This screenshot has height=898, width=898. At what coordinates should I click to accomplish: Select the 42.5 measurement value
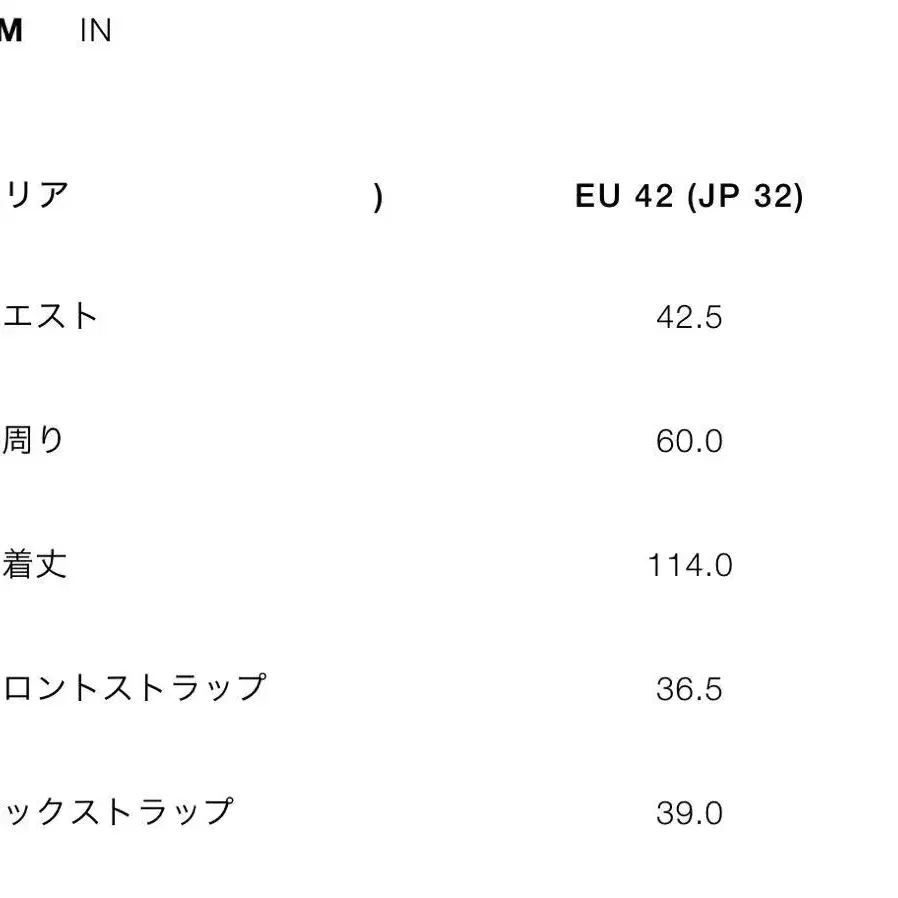[689, 318]
